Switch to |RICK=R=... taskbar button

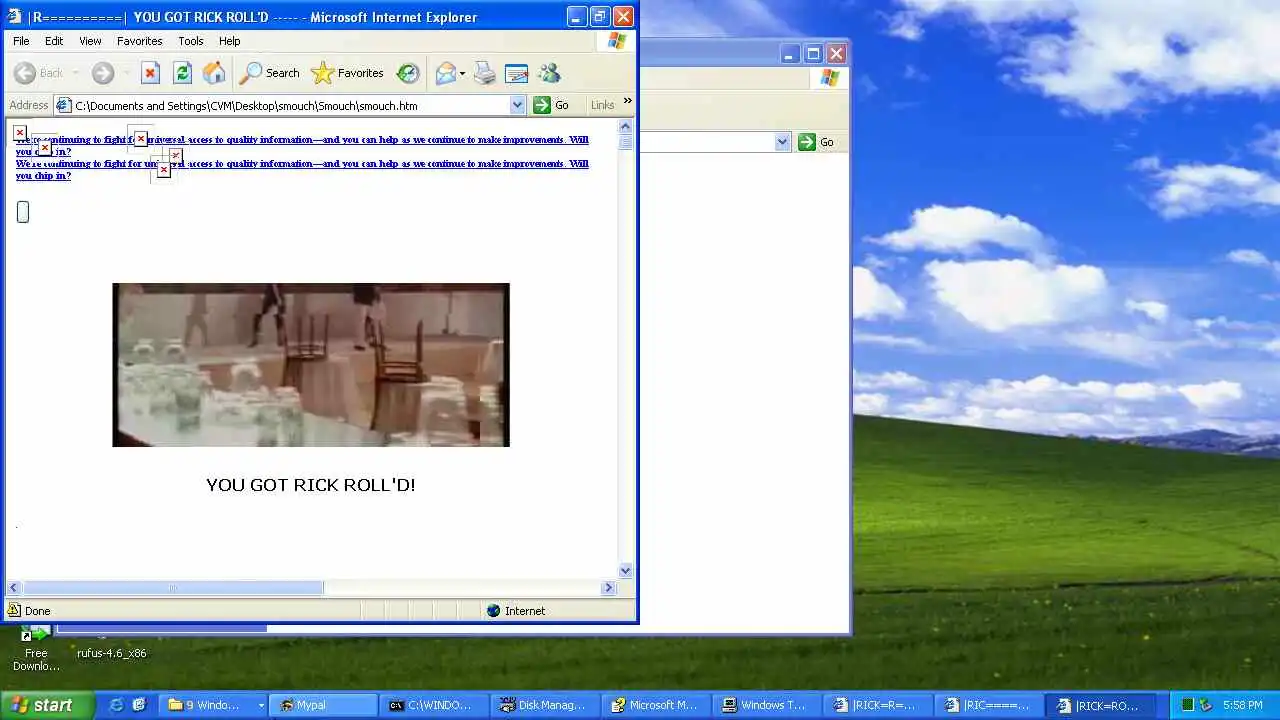[x=880, y=705]
